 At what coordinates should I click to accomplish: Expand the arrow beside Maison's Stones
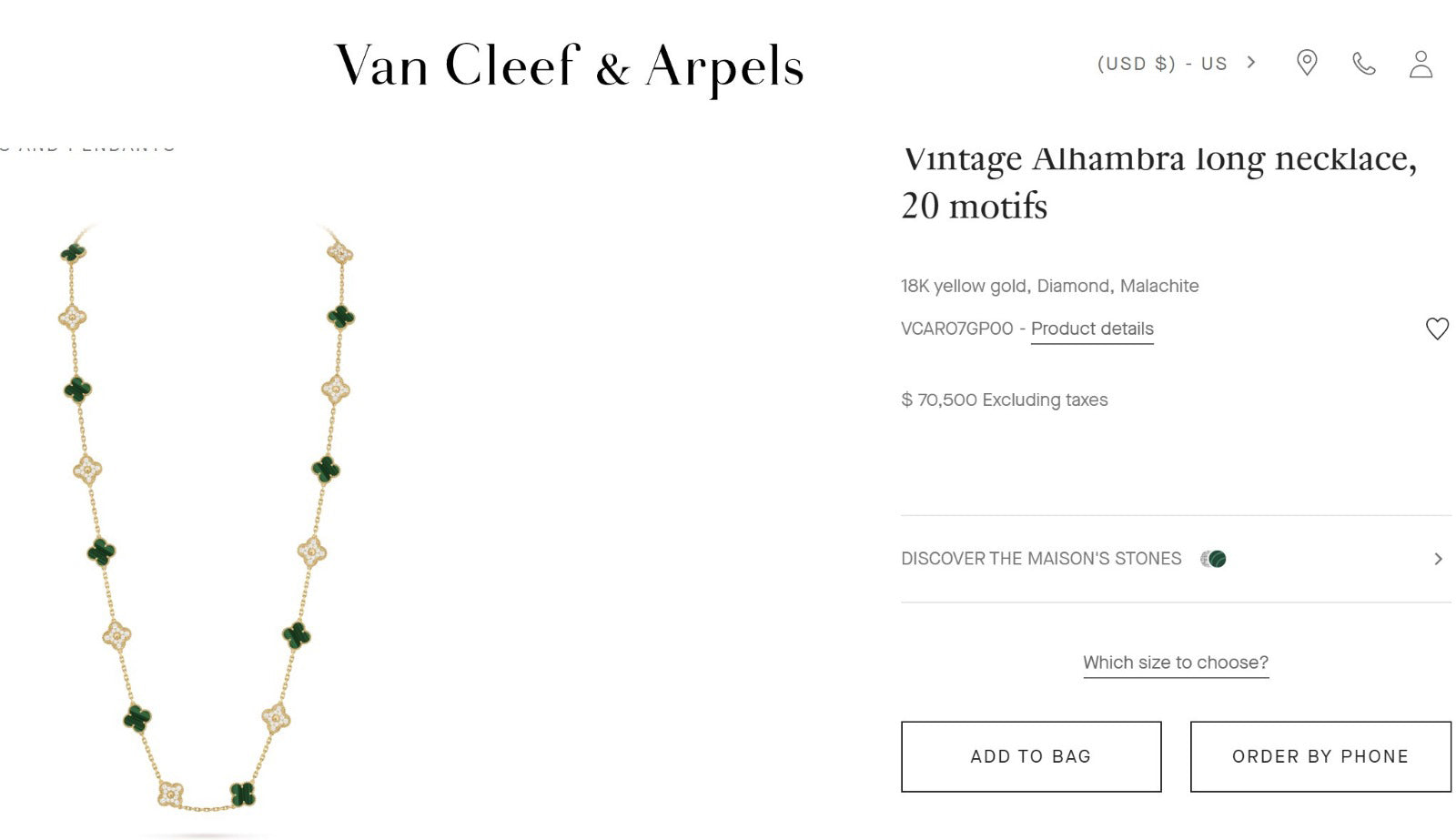click(x=1438, y=559)
